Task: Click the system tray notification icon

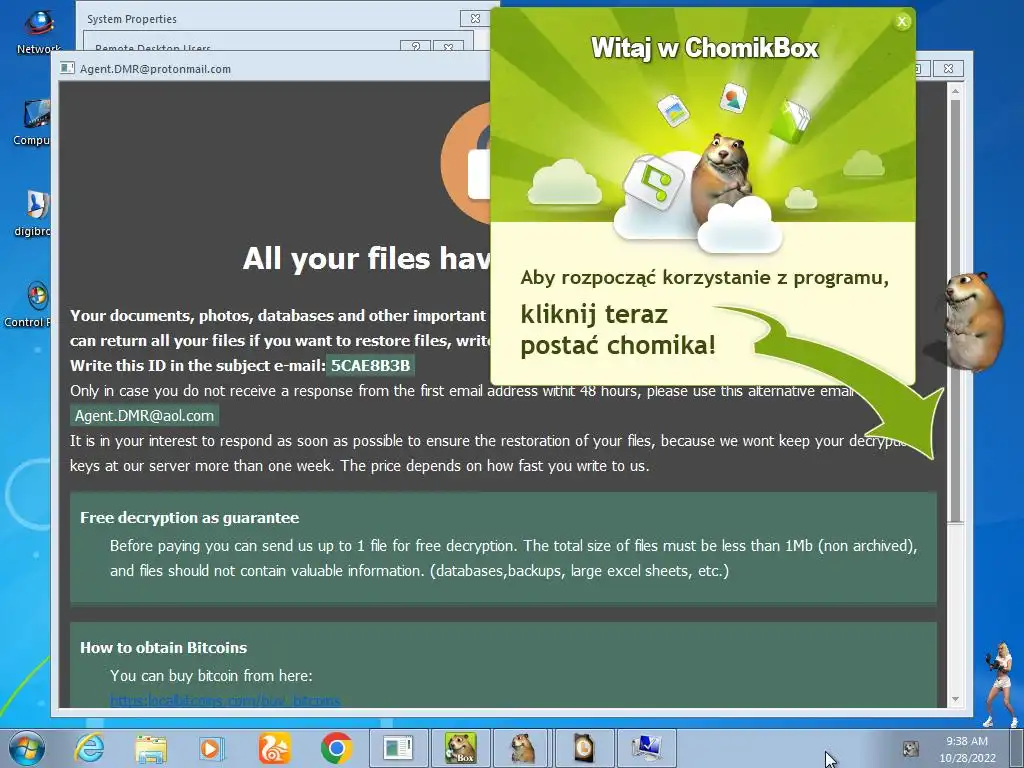Action: (x=910, y=748)
